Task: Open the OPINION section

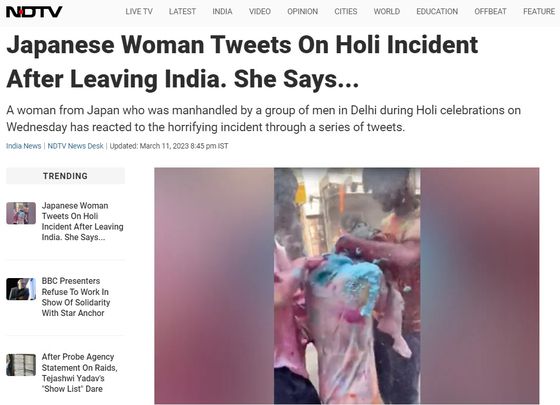Action: click(x=302, y=11)
